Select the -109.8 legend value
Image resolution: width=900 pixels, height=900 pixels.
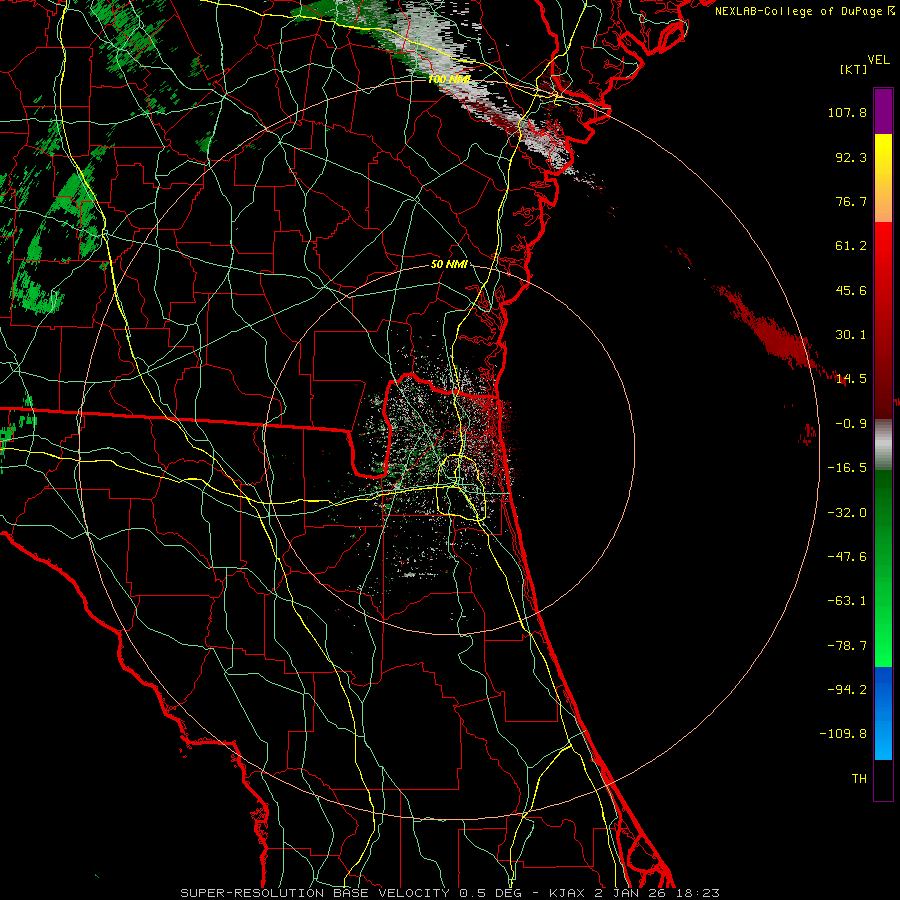[843, 734]
